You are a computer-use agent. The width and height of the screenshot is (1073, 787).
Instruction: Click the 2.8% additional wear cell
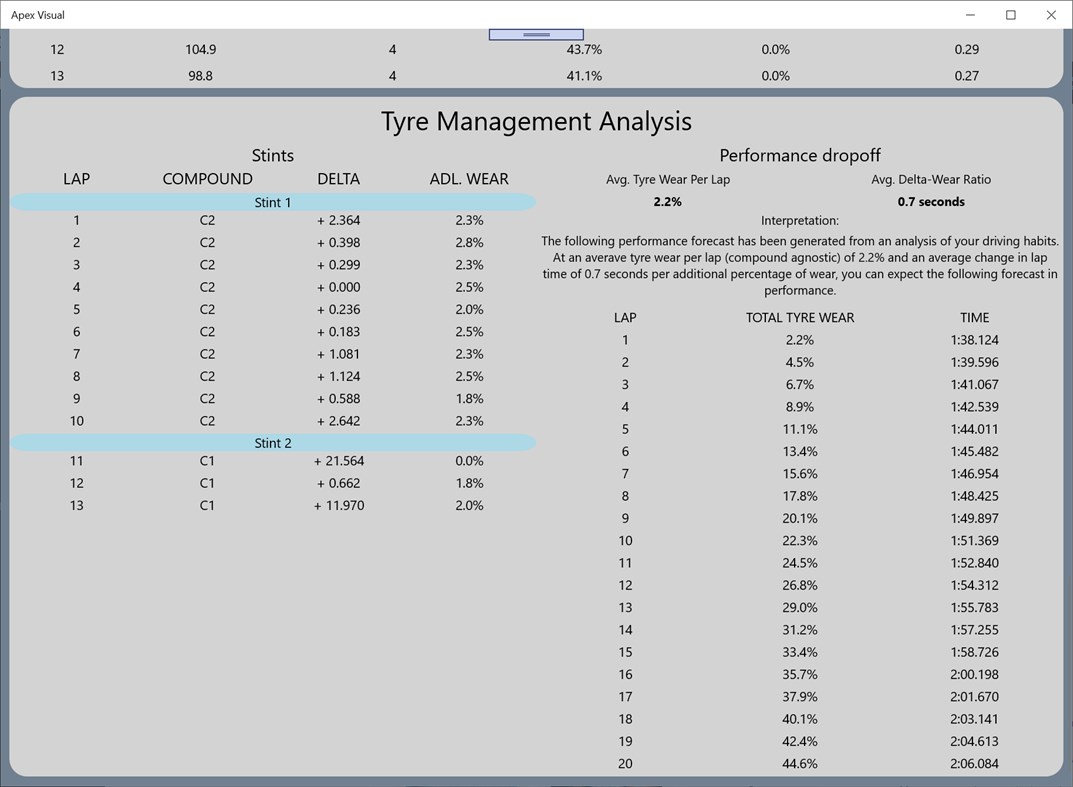point(469,242)
